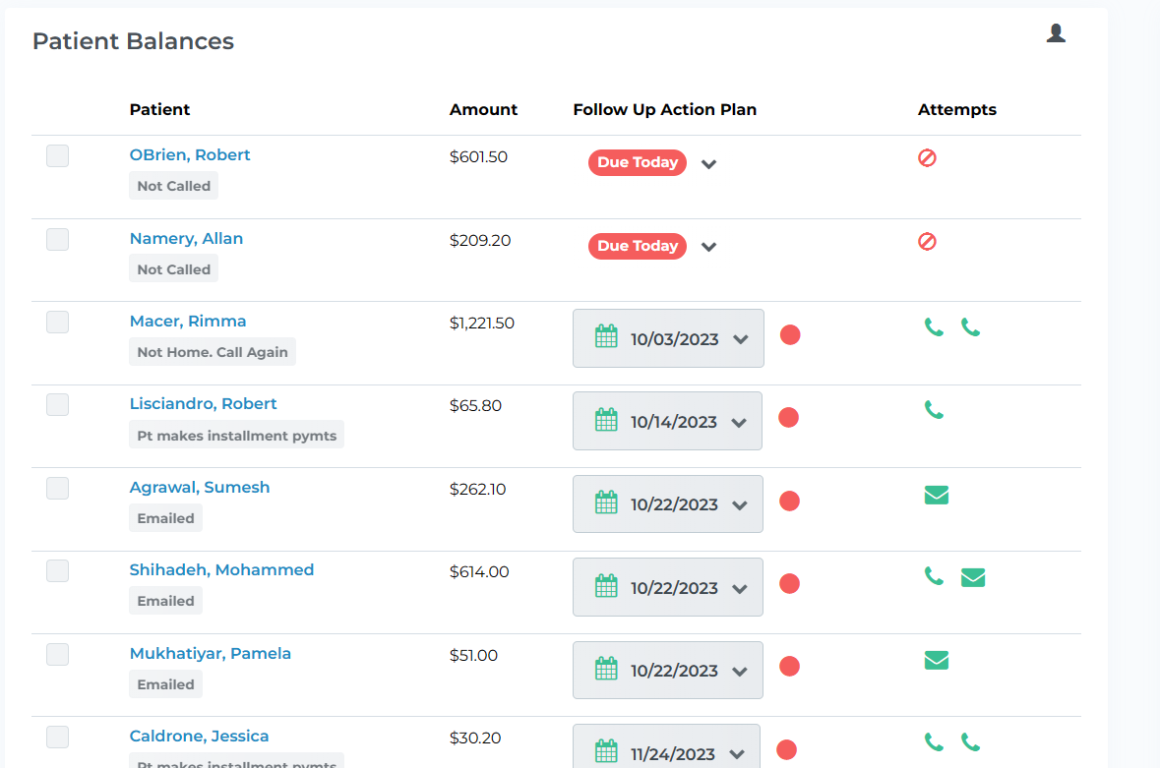Click the Follow Up Action Plan column header
Viewport: 1160px width, 768px height.
point(664,110)
